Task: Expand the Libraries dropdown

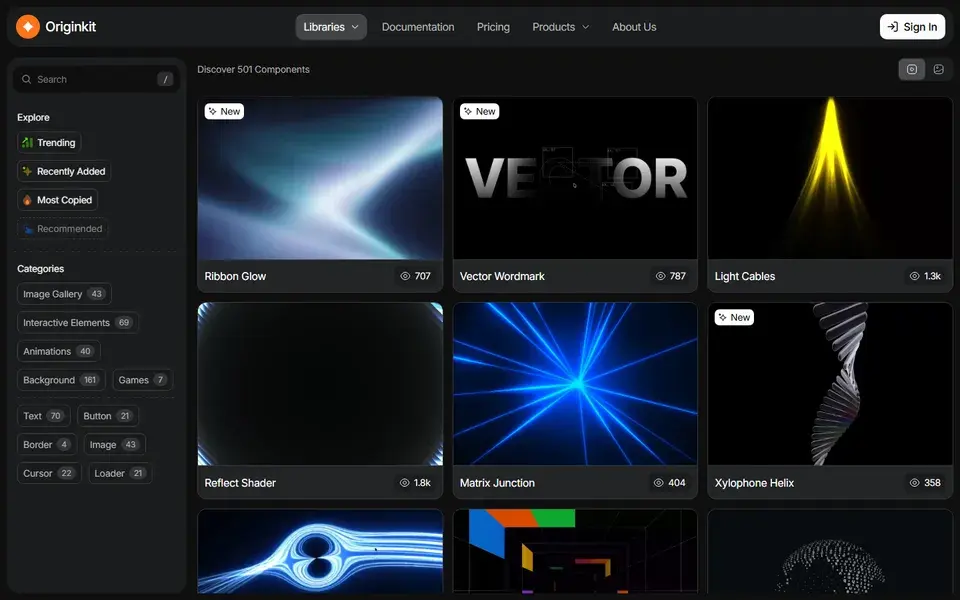Action: (331, 27)
